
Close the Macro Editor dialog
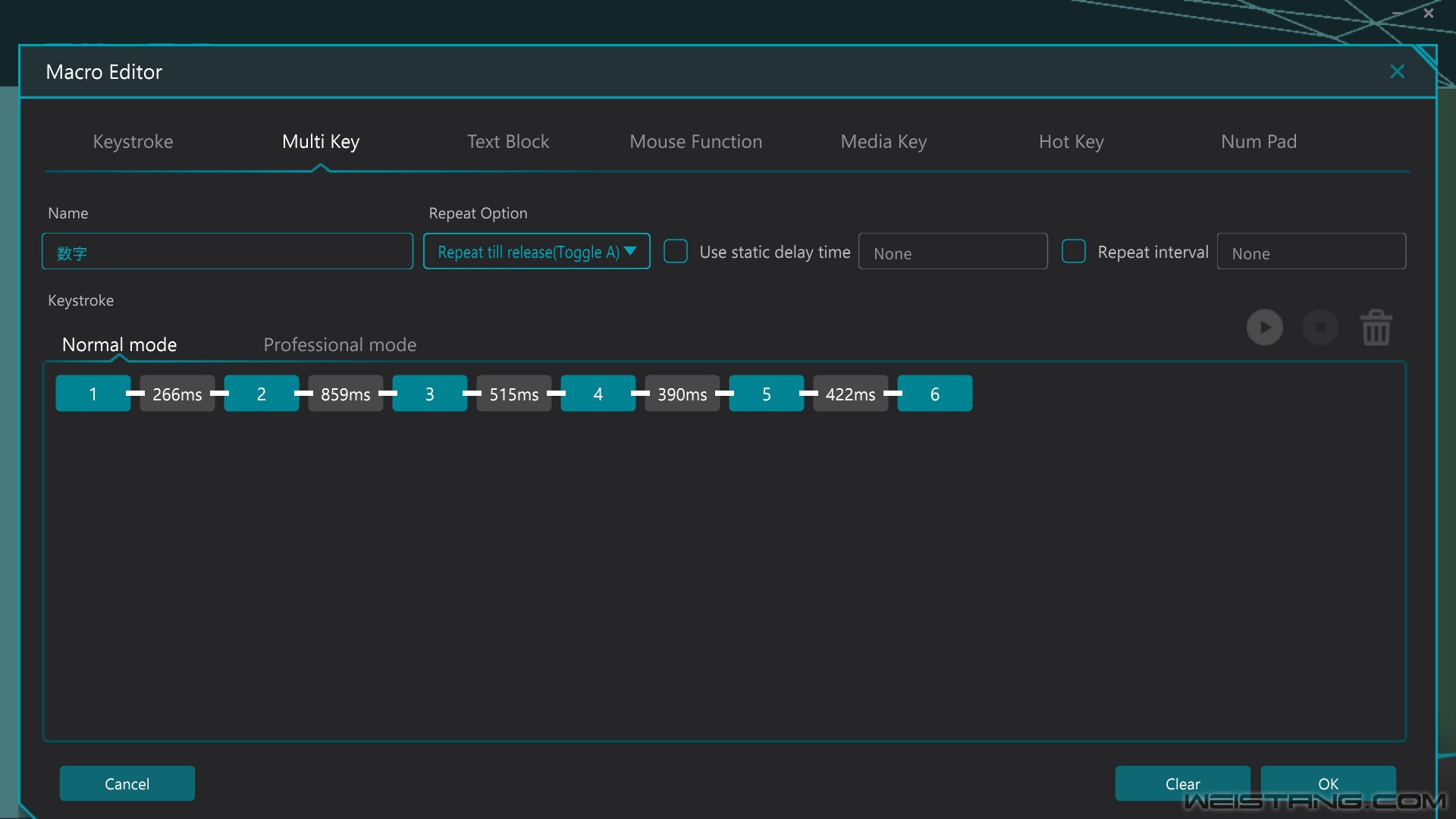1397,71
